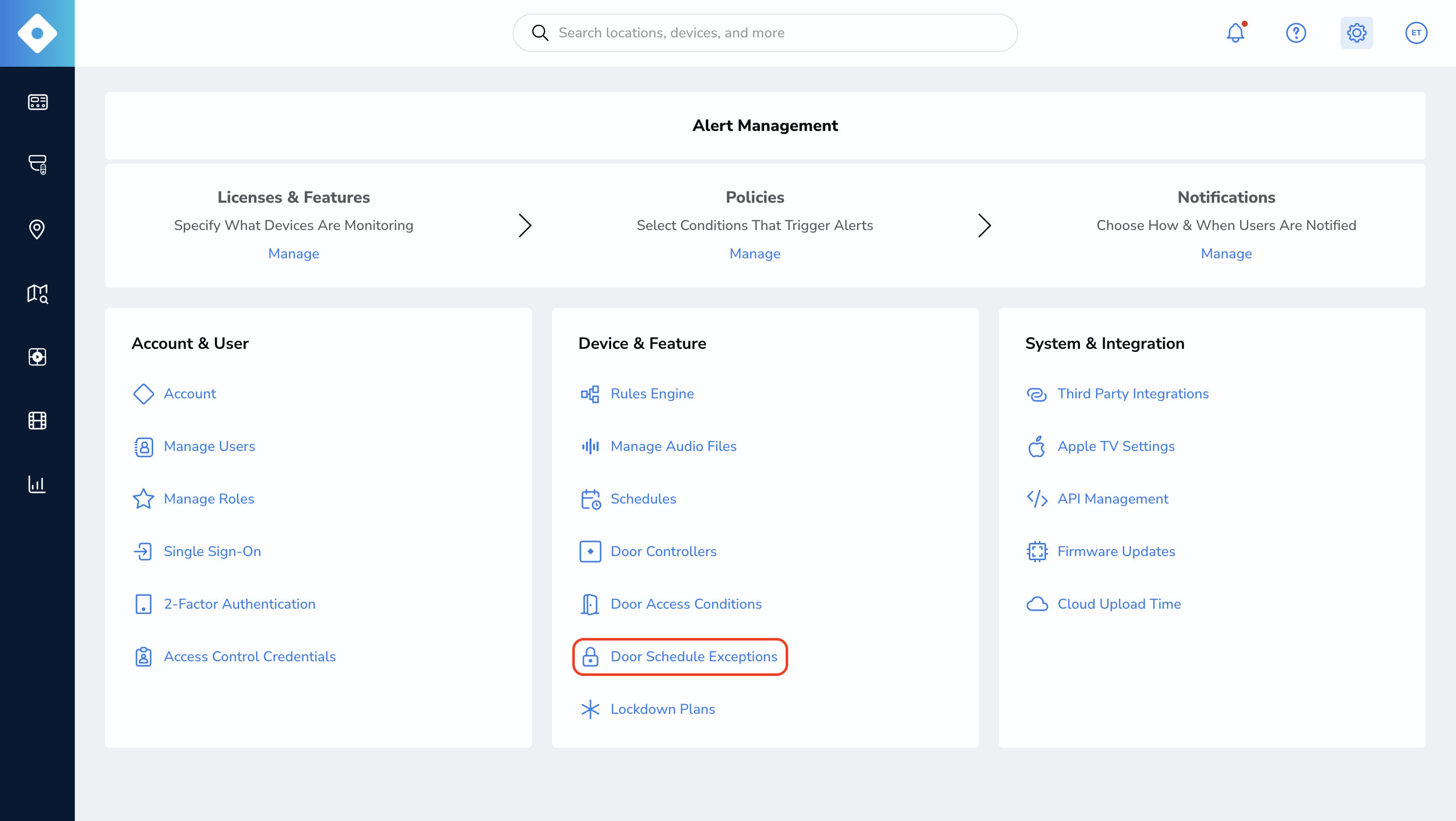Open Apple TV Settings link text
This screenshot has width=1456, height=821.
click(1116, 446)
